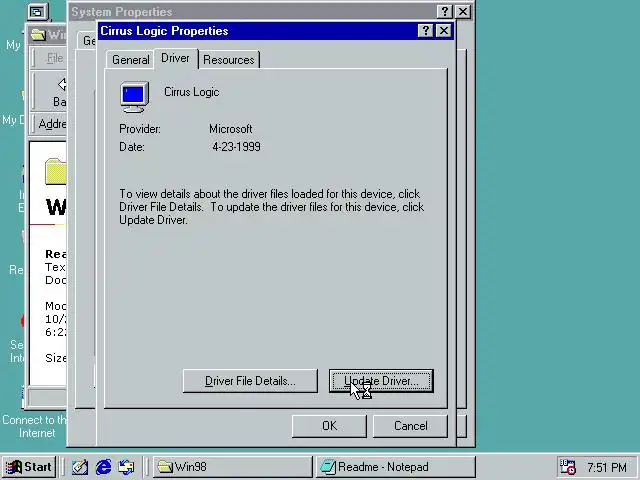Click the Update Driver button

click(381, 381)
